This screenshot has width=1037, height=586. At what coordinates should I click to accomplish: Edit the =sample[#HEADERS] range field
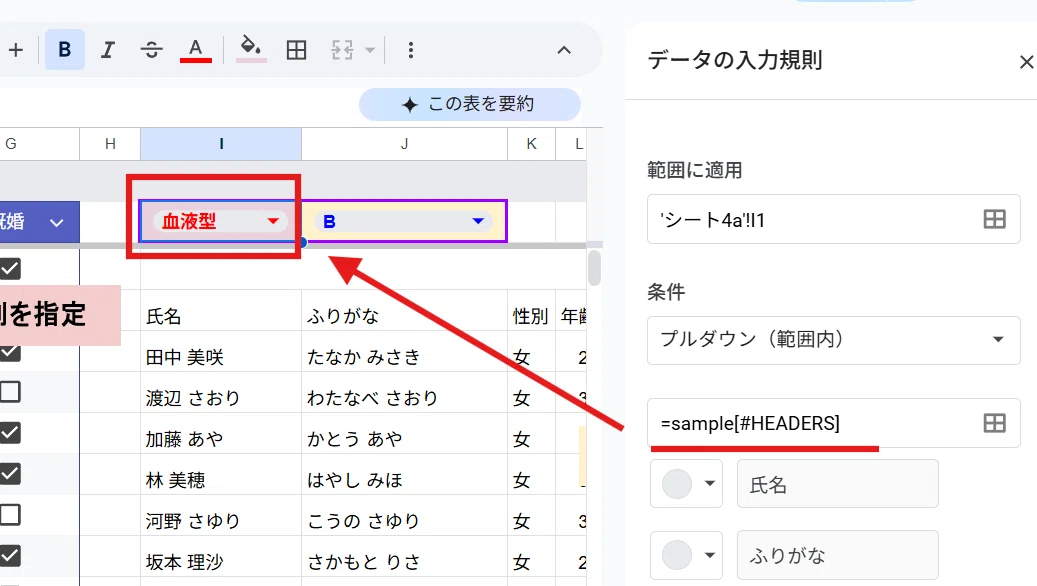833,423
